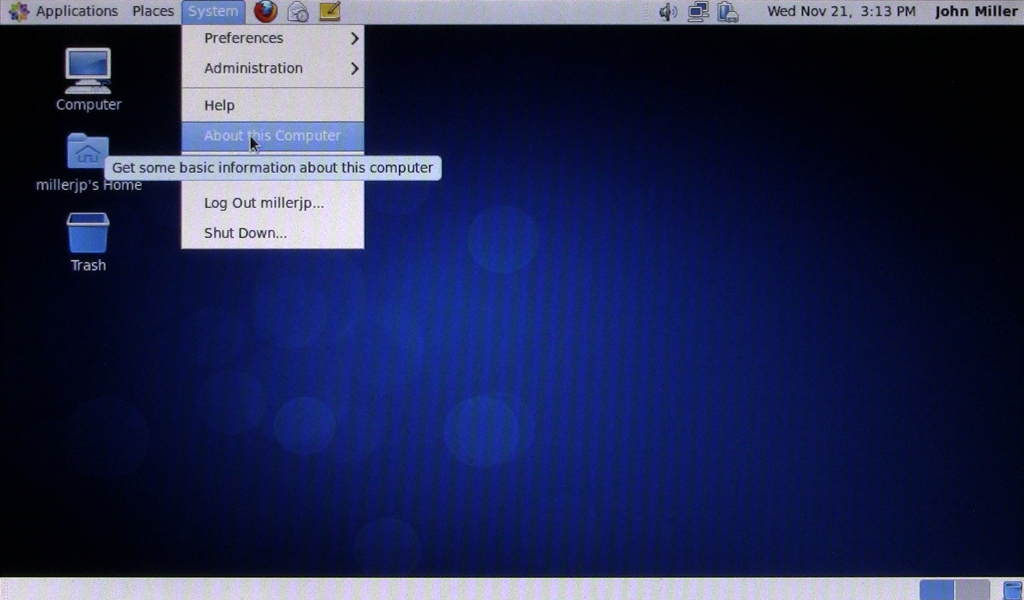
Task: Select the Computer desktop icon
Action: coord(88,80)
